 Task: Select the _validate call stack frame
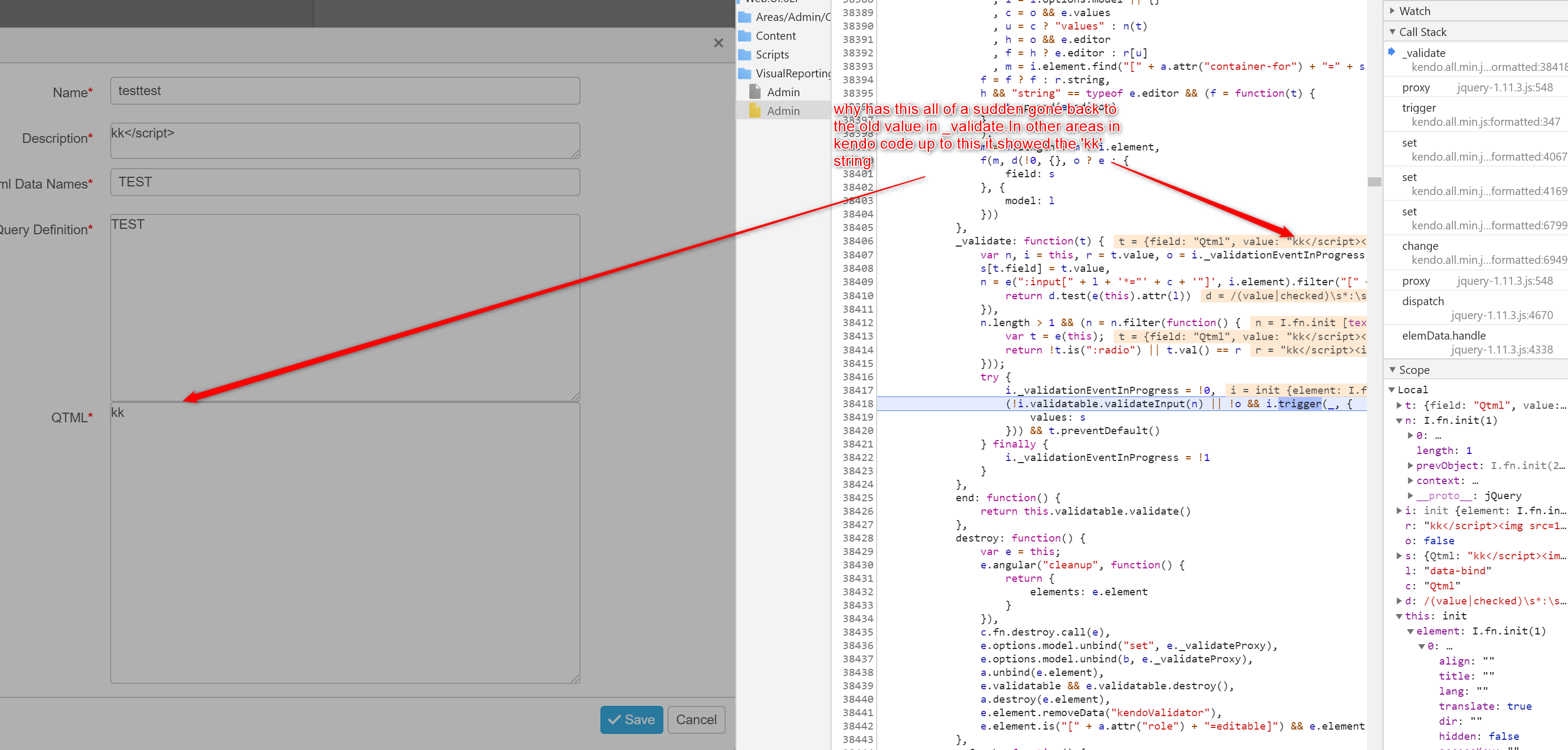(1476, 60)
